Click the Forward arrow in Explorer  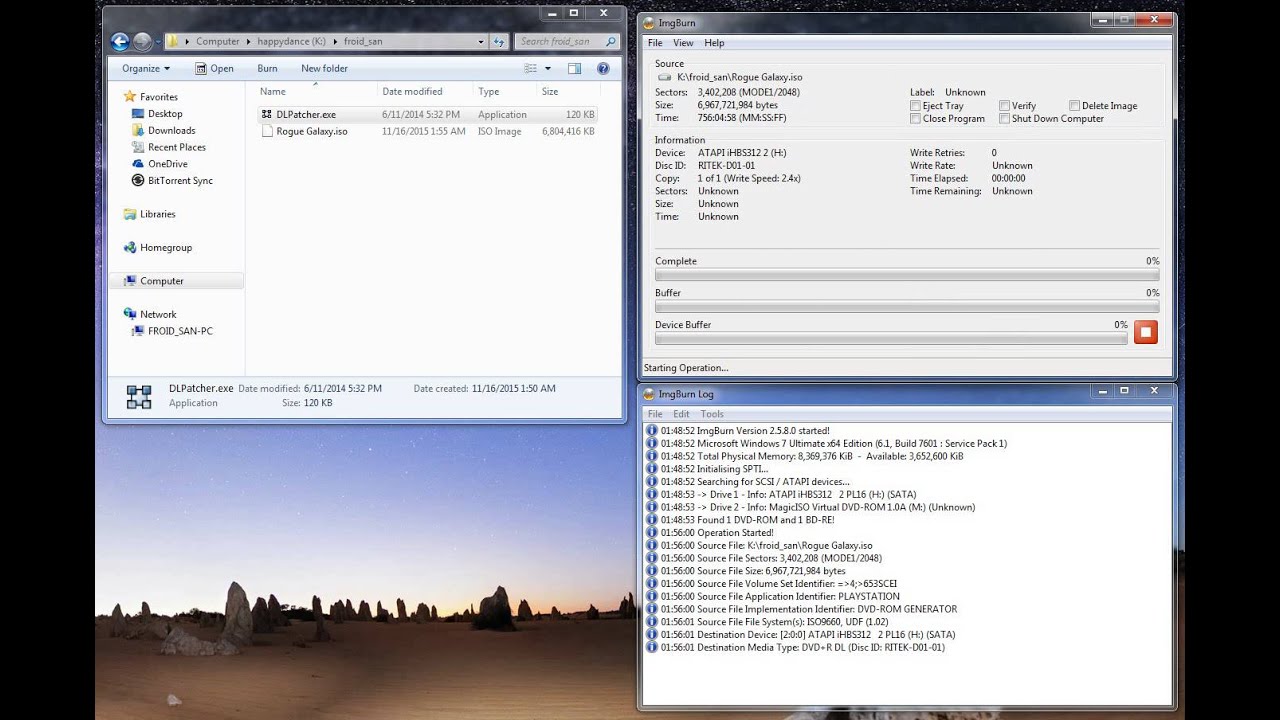coord(143,41)
